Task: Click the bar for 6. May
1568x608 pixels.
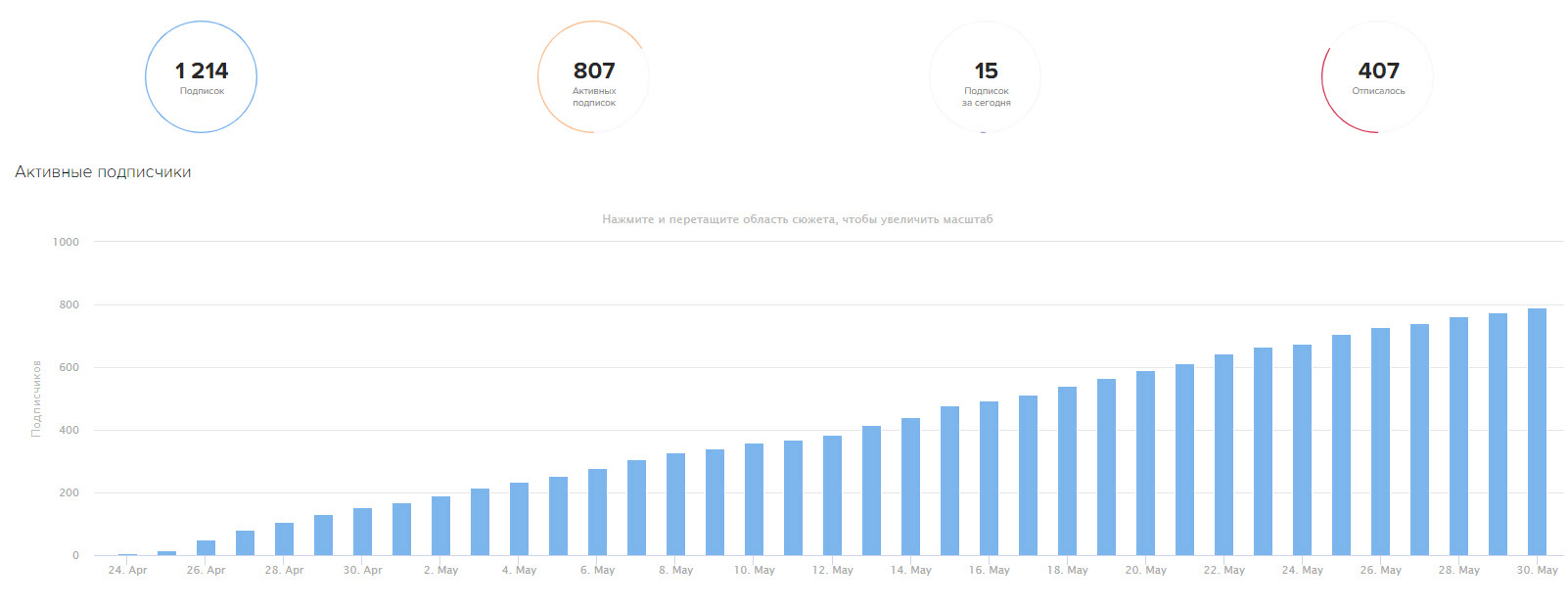Action: point(597,512)
